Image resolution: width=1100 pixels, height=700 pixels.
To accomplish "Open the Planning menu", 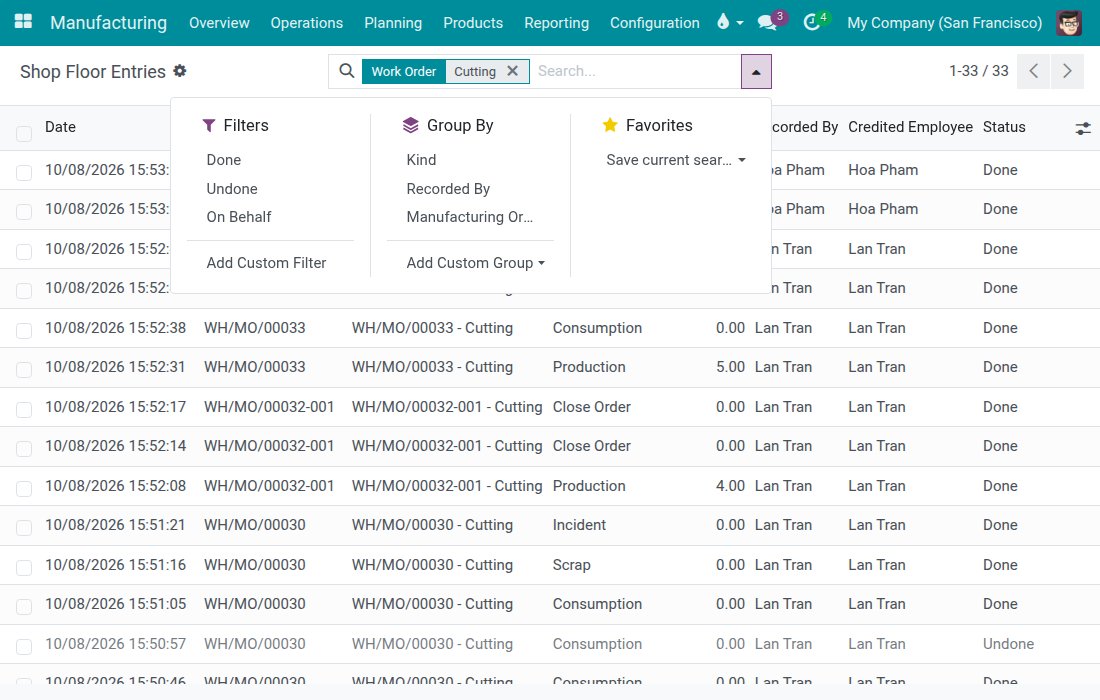I will pyautogui.click(x=393, y=22).
